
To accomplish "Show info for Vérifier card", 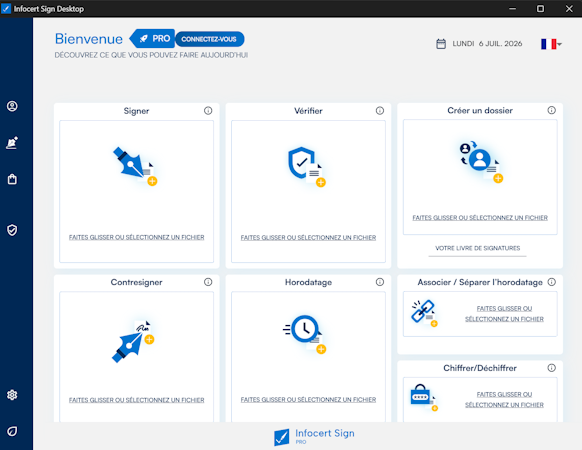I will click(380, 111).
